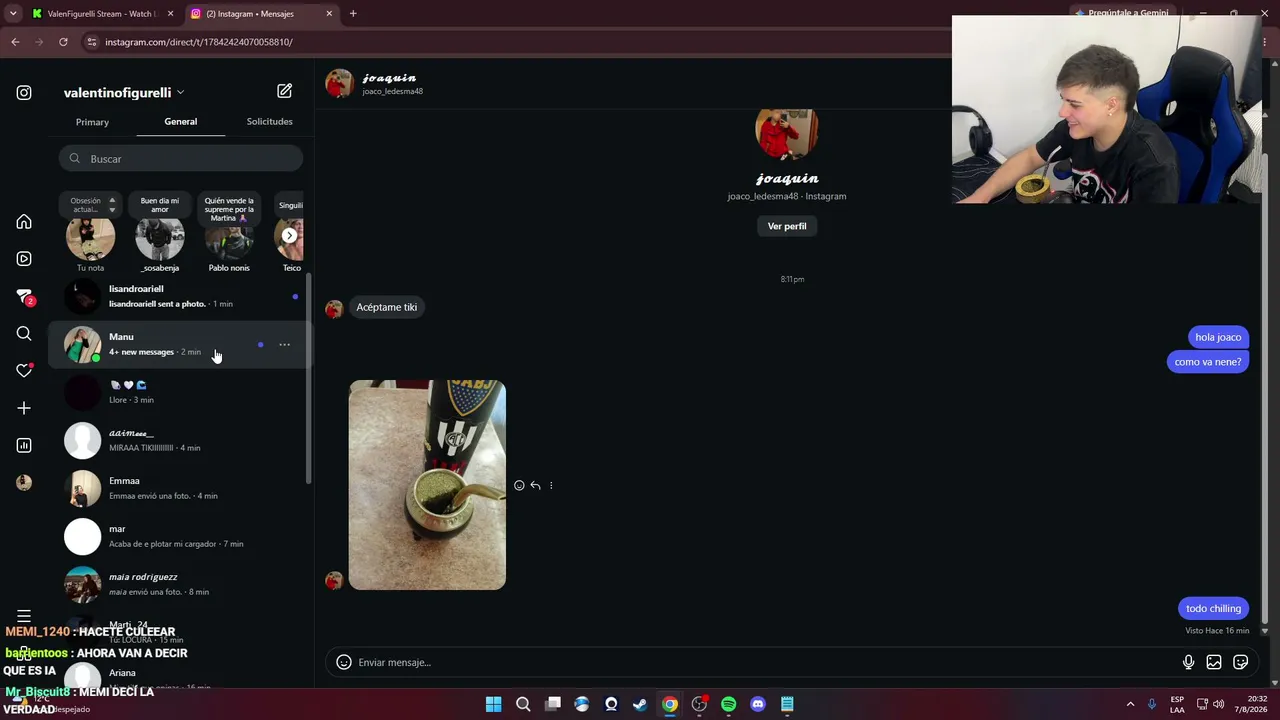Click the Pregúntale a Gemini button

[x=1120, y=13]
